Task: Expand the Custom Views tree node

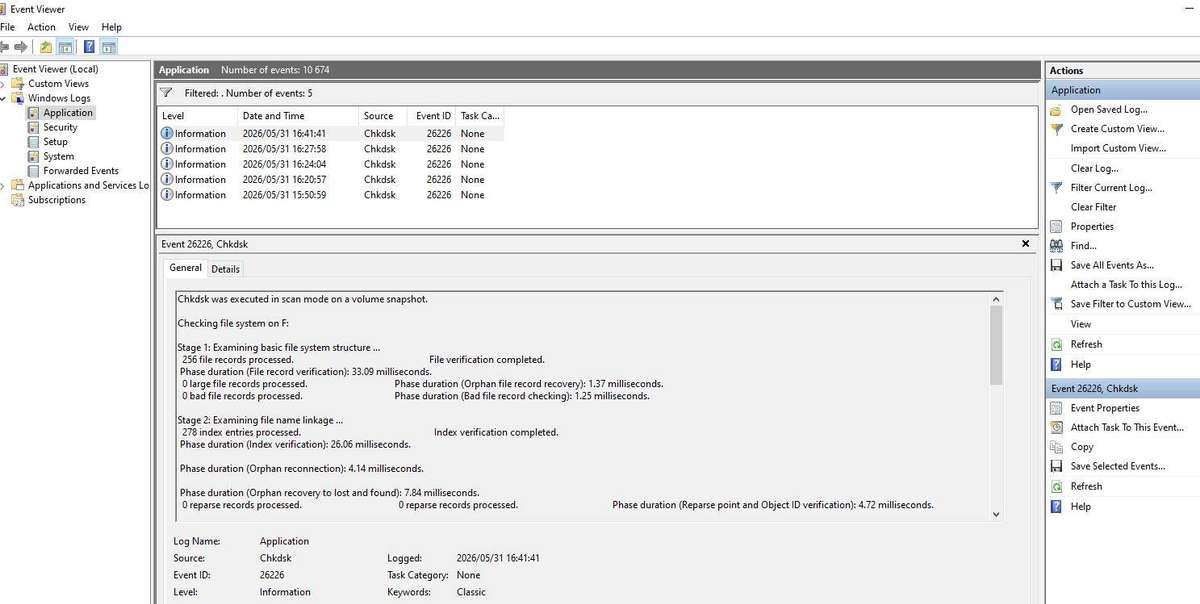Action: 4,84
